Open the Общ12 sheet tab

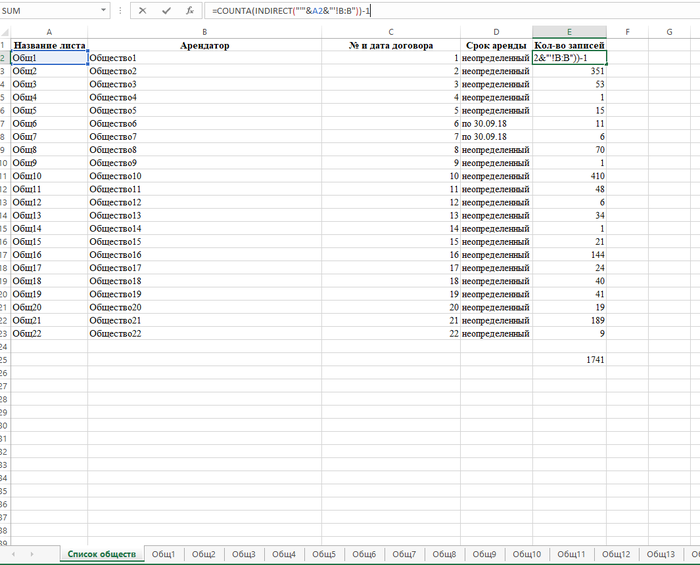(616, 554)
